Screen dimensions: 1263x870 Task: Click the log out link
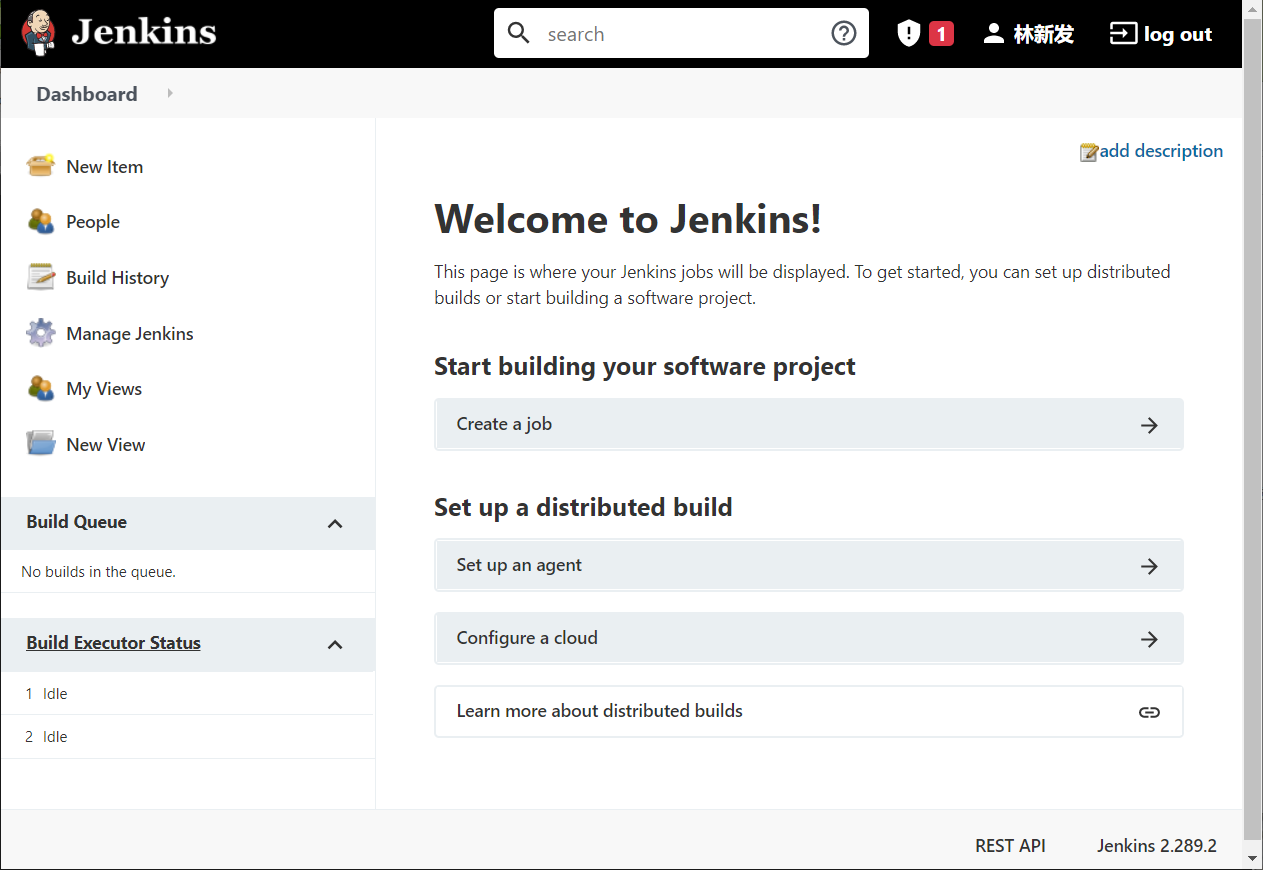point(1178,34)
